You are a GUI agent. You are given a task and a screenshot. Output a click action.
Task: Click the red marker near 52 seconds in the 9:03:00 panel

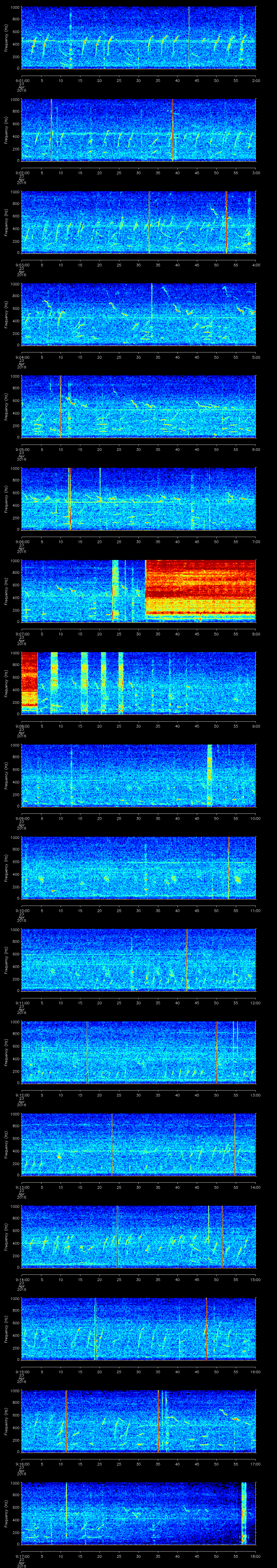click(x=226, y=222)
